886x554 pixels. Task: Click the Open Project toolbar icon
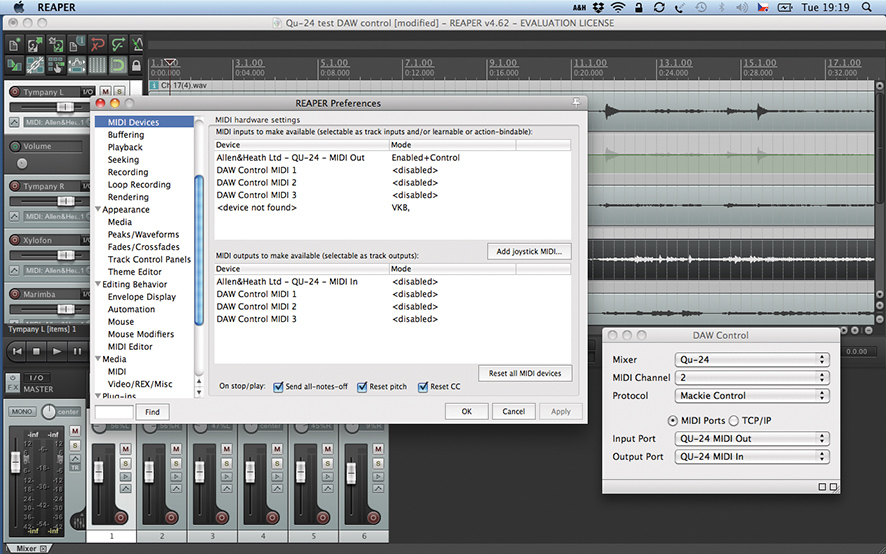pyautogui.click(x=36, y=44)
